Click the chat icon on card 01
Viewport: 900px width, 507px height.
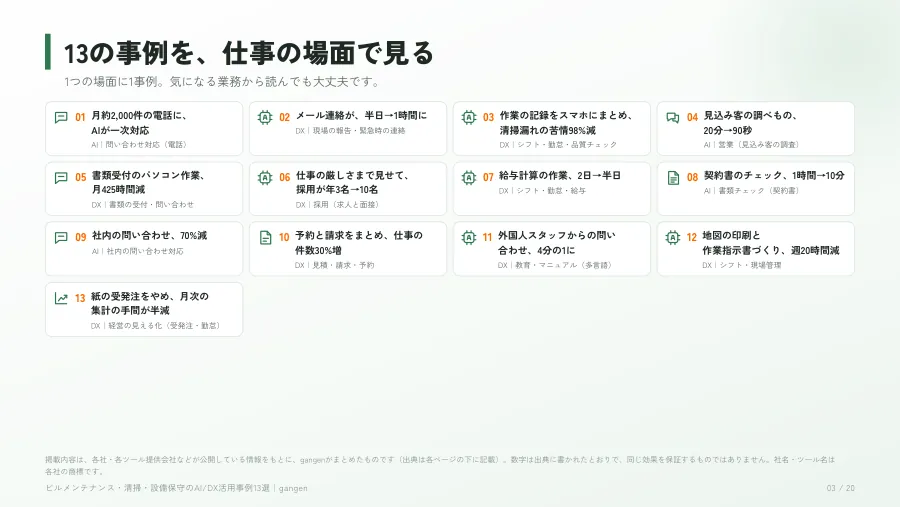[x=61, y=118]
